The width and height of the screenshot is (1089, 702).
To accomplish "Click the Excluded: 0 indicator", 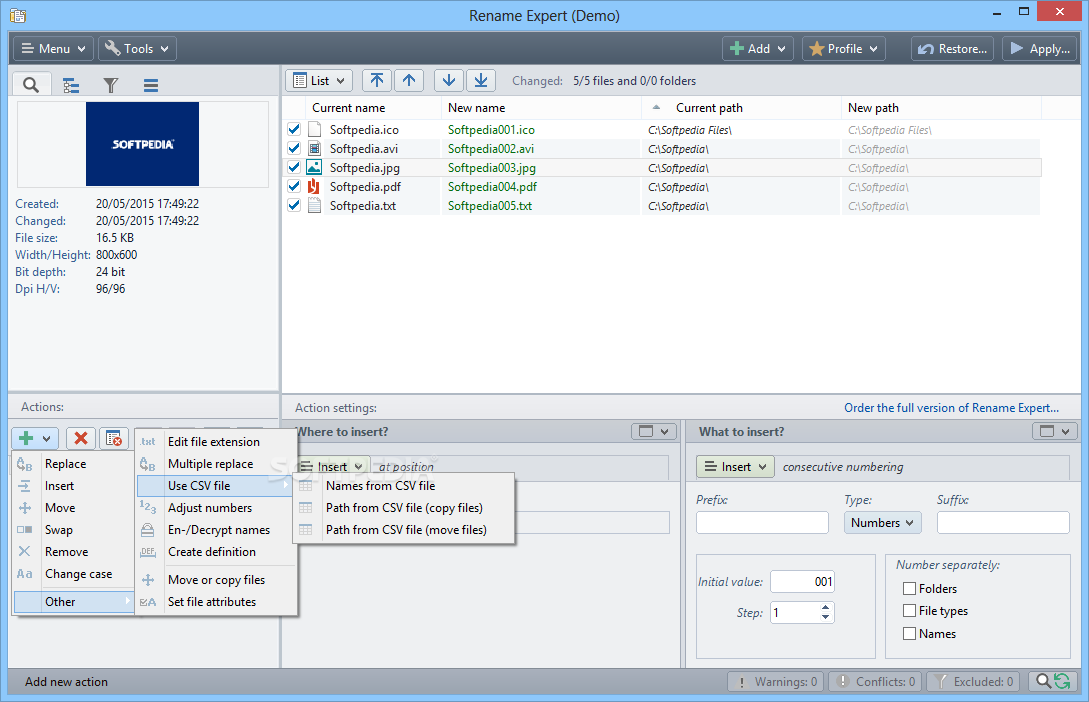I will [x=973, y=682].
